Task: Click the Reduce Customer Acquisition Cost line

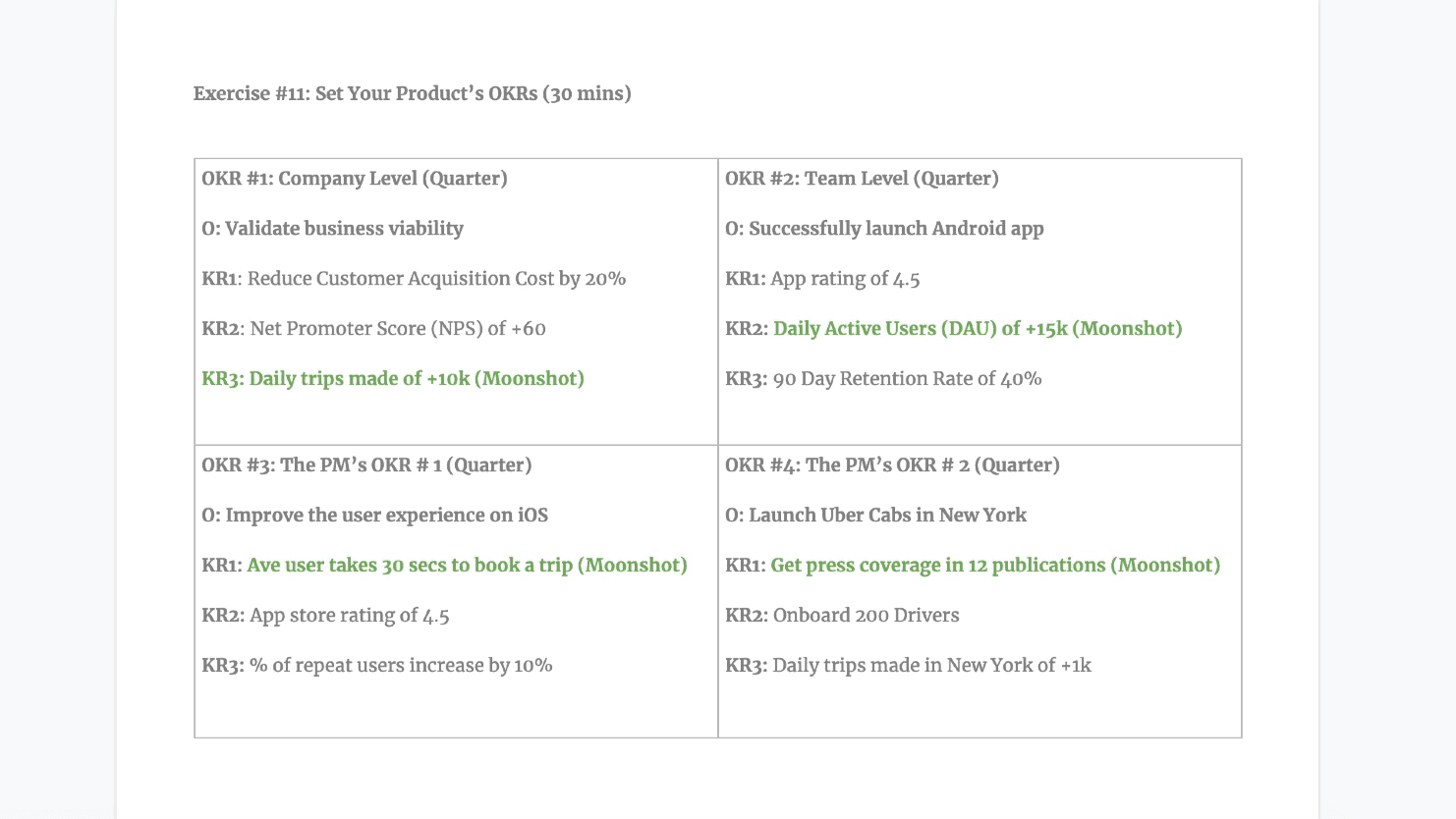Action: click(414, 279)
